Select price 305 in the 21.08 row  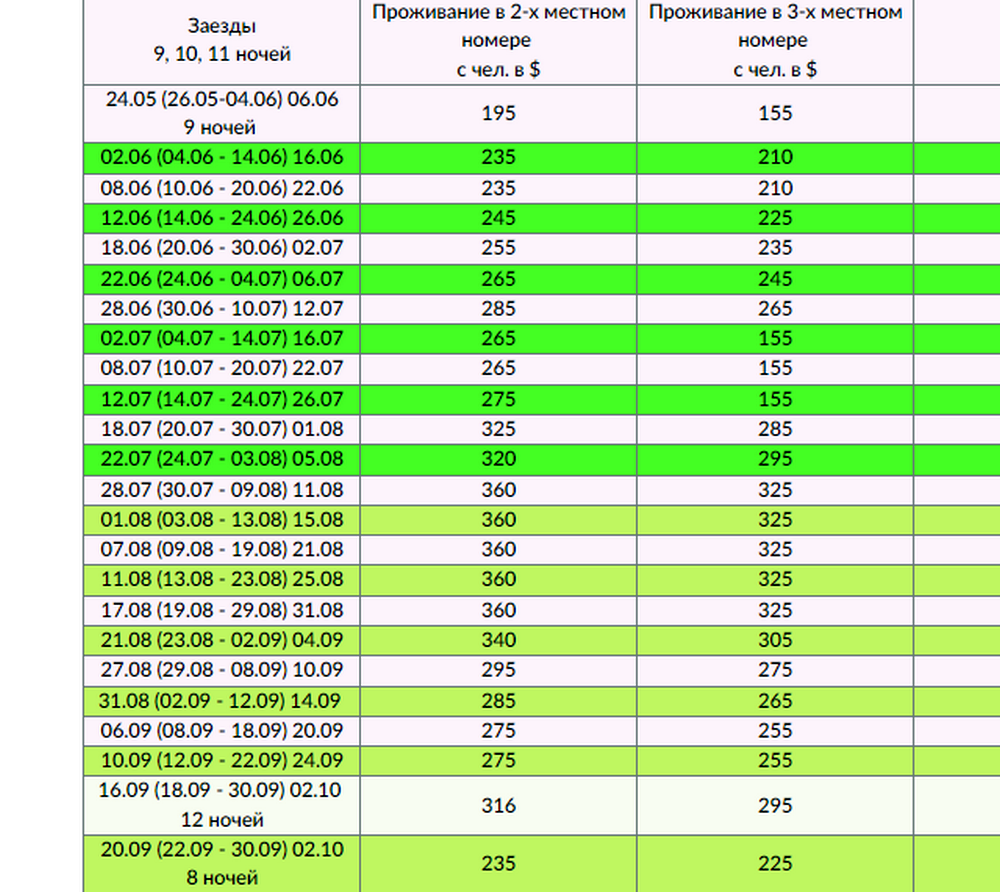tap(775, 640)
